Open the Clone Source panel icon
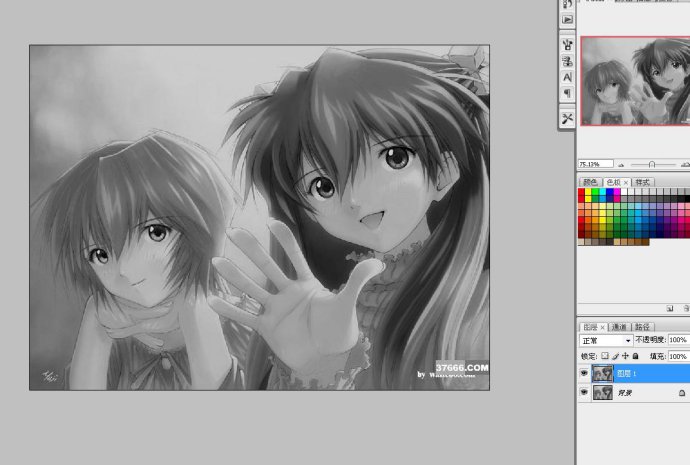 [x=567, y=61]
